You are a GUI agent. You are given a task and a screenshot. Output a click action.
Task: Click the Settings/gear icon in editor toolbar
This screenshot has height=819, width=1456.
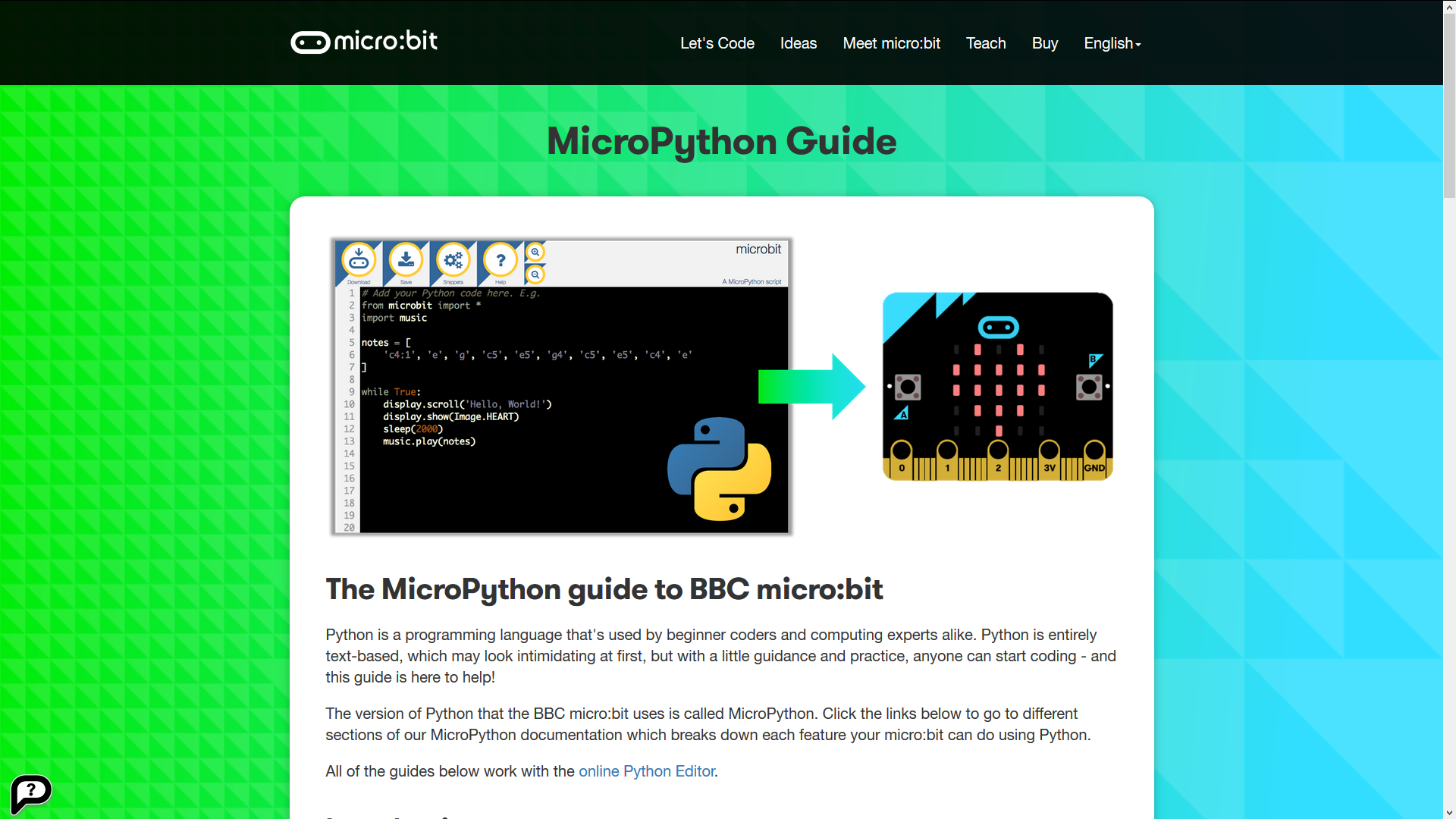452,260
